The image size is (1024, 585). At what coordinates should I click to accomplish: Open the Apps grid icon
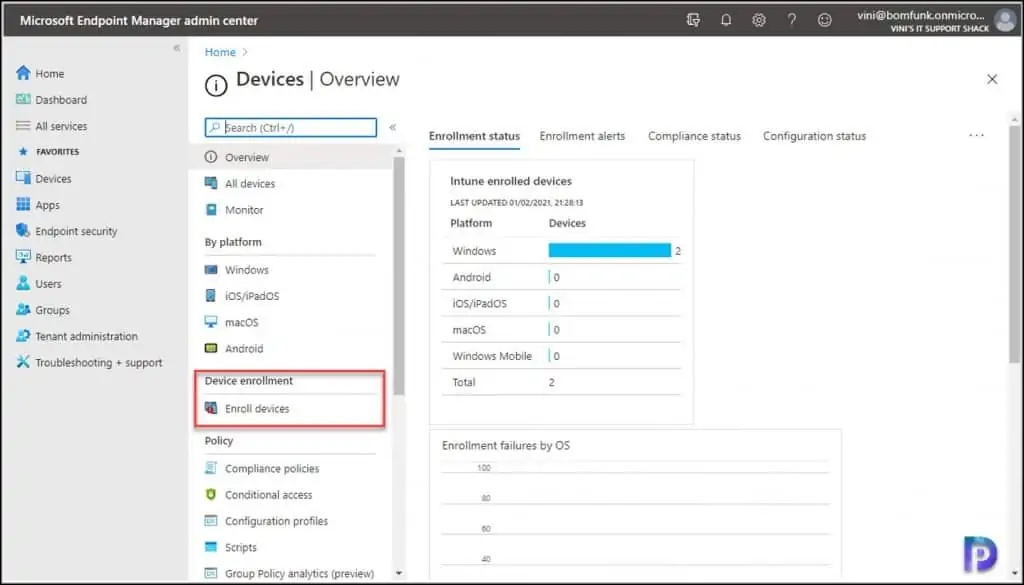coord(23,204)
